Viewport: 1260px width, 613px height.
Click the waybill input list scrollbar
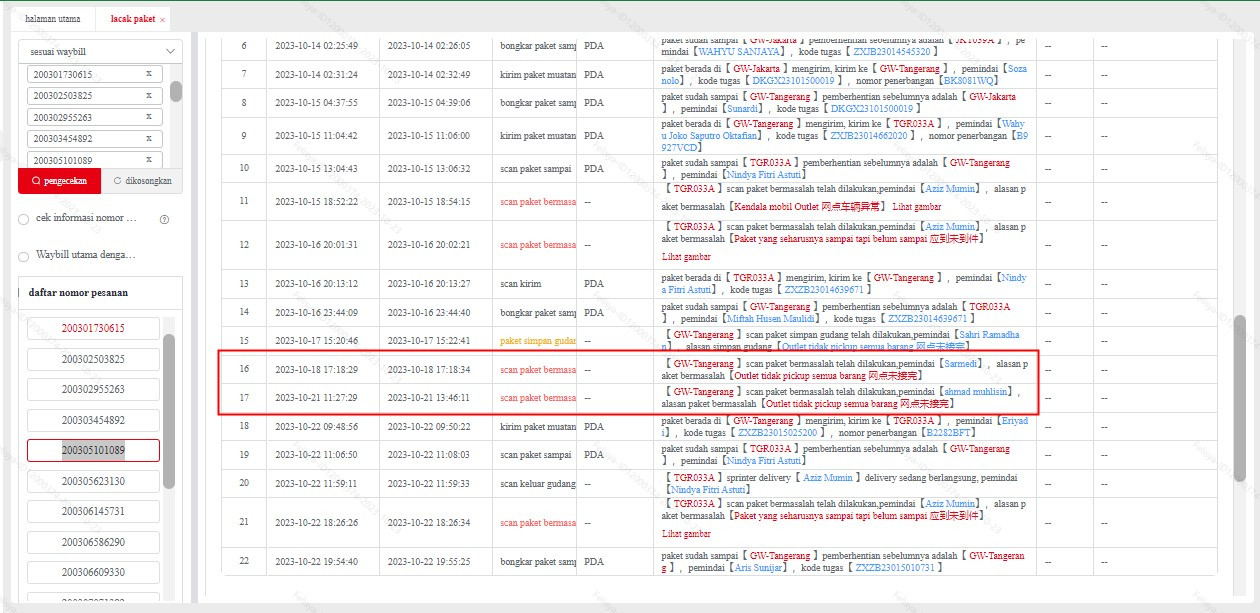pyautogui.click(x=176, y=92)
